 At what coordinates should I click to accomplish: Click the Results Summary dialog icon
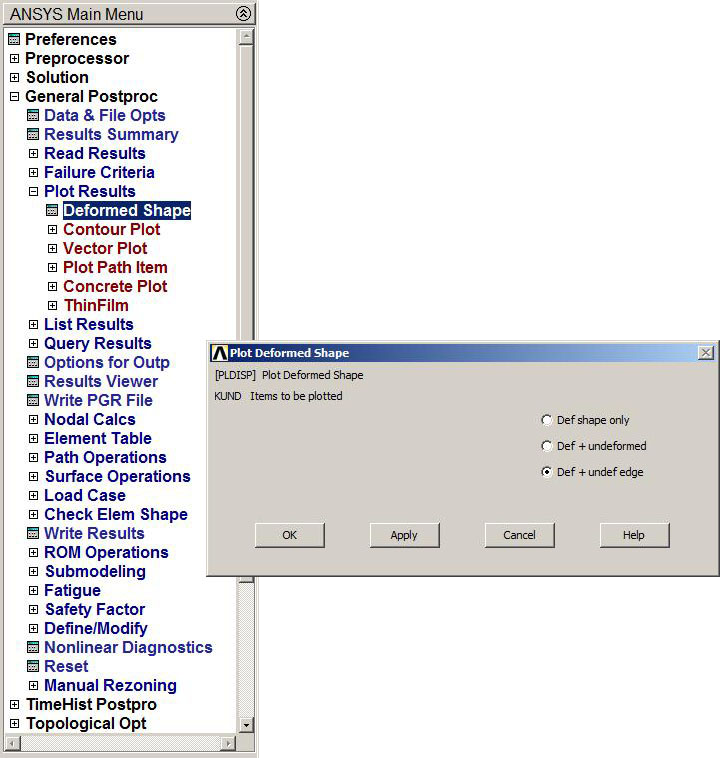pyautogui.click(x=33, y=135)
